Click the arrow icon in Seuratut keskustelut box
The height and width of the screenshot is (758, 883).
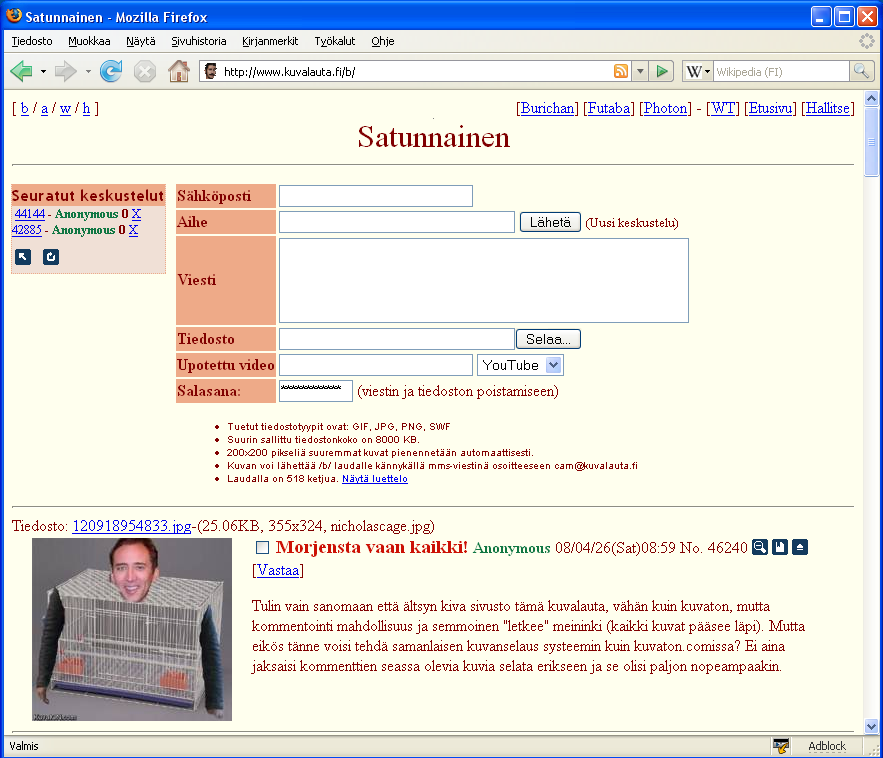coord(23,257)
